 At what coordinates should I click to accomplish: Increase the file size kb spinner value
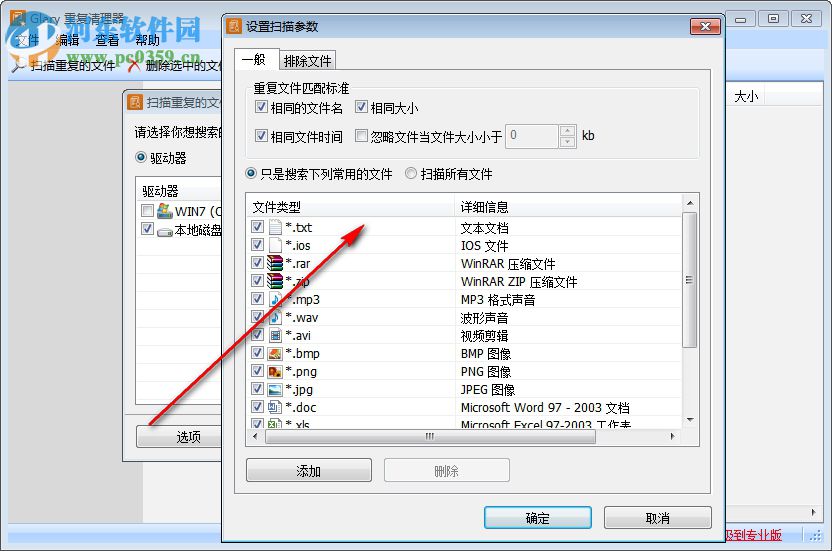567,131
